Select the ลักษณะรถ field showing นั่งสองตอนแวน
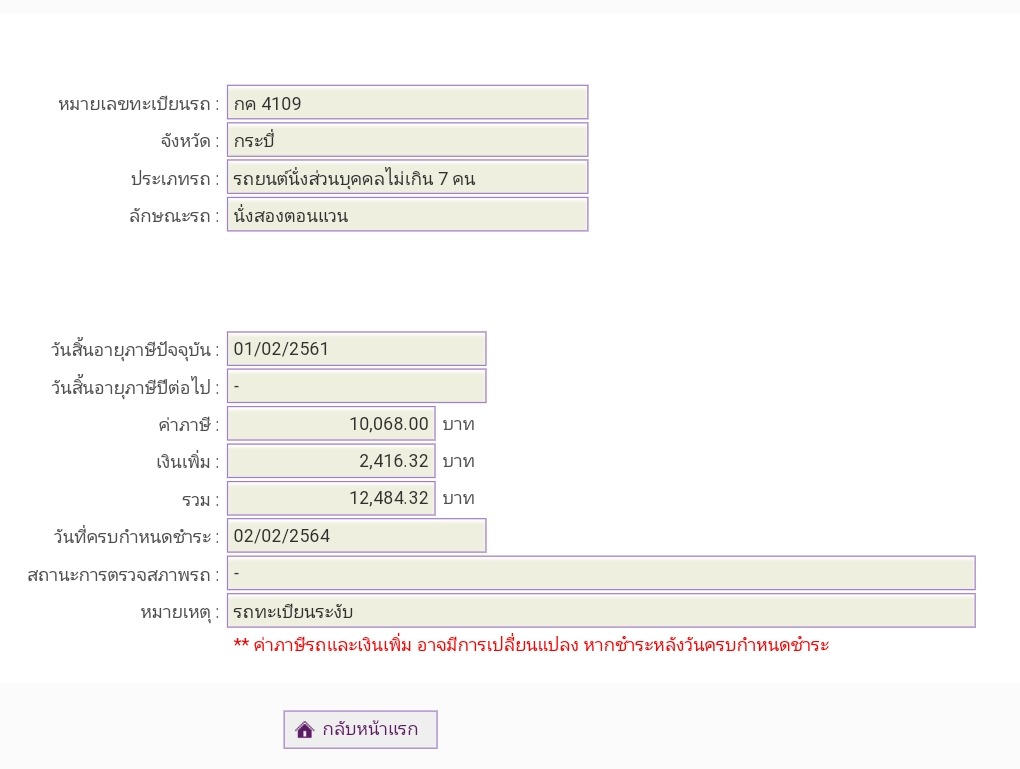This screenshot has height=769, width=1020. pos(407,215)
